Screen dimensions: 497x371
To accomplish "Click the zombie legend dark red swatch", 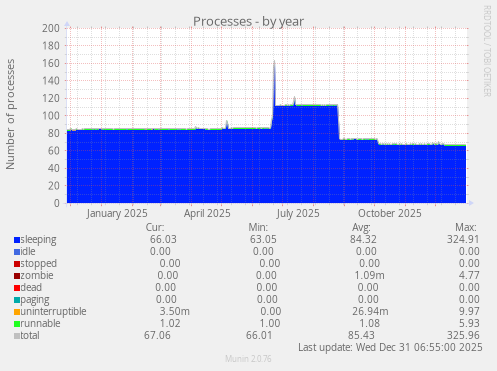I will tap(17, 276).
